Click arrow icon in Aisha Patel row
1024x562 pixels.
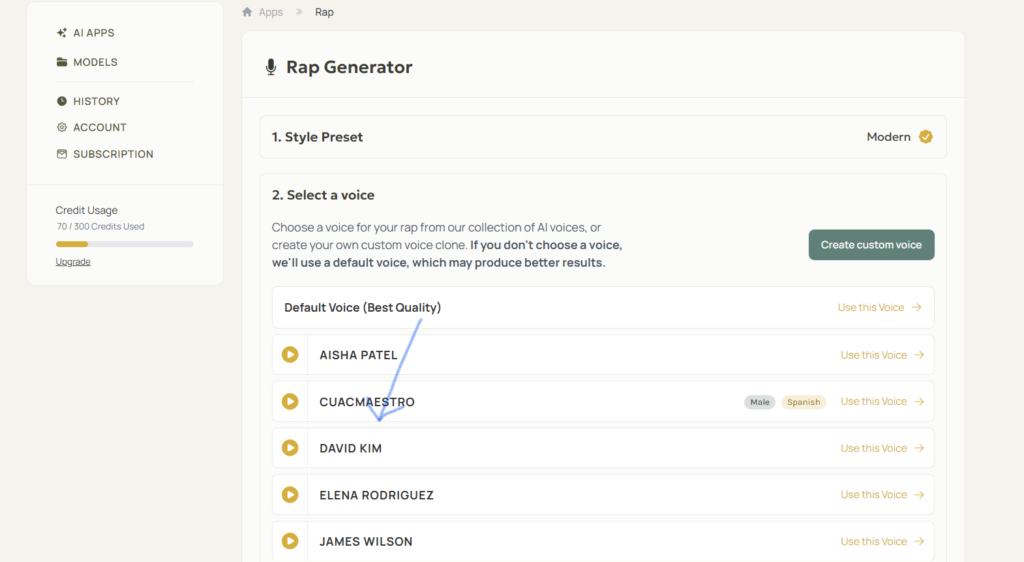[x=919, y=355]
